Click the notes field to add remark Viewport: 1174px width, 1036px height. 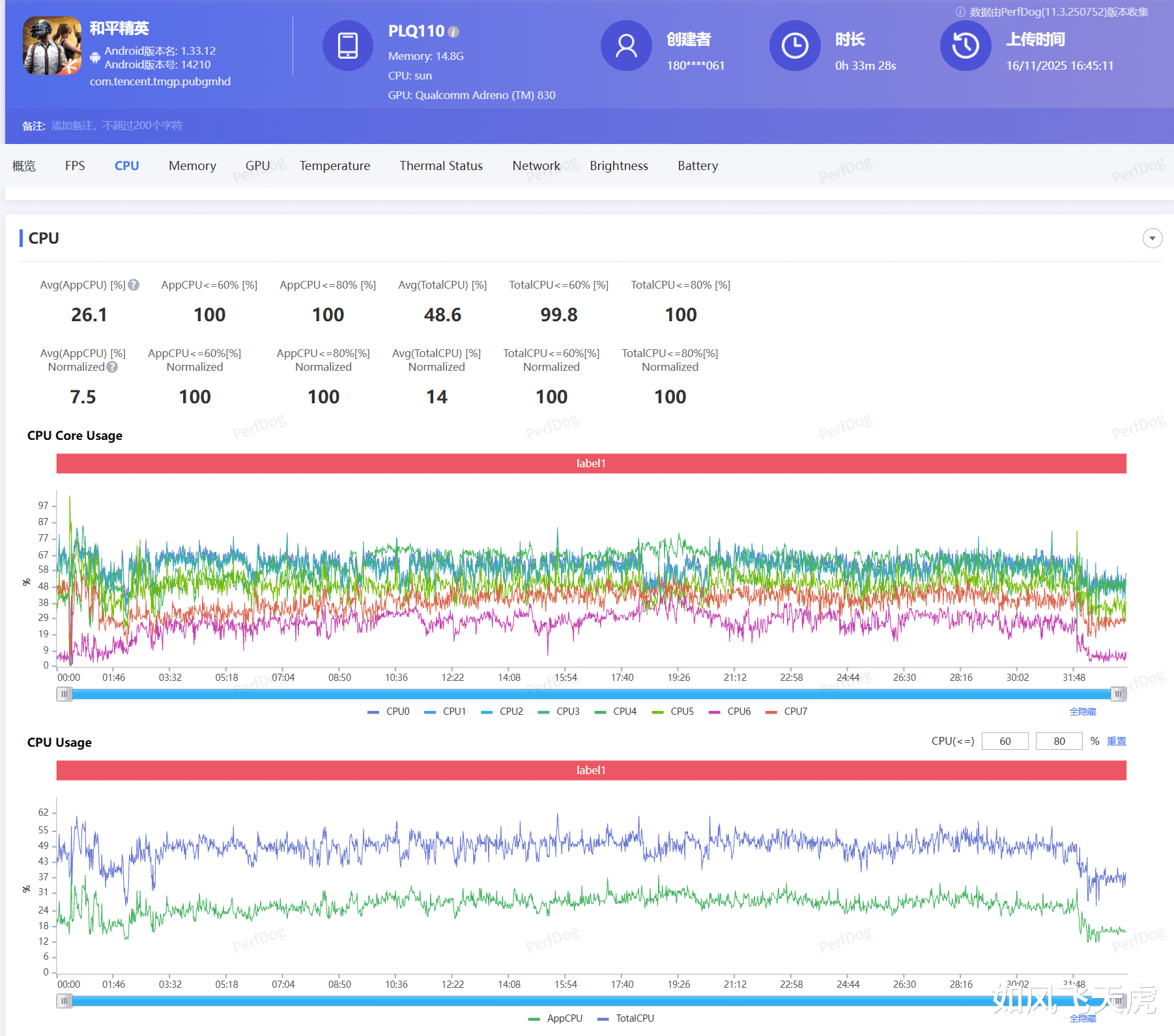(117, 126)
